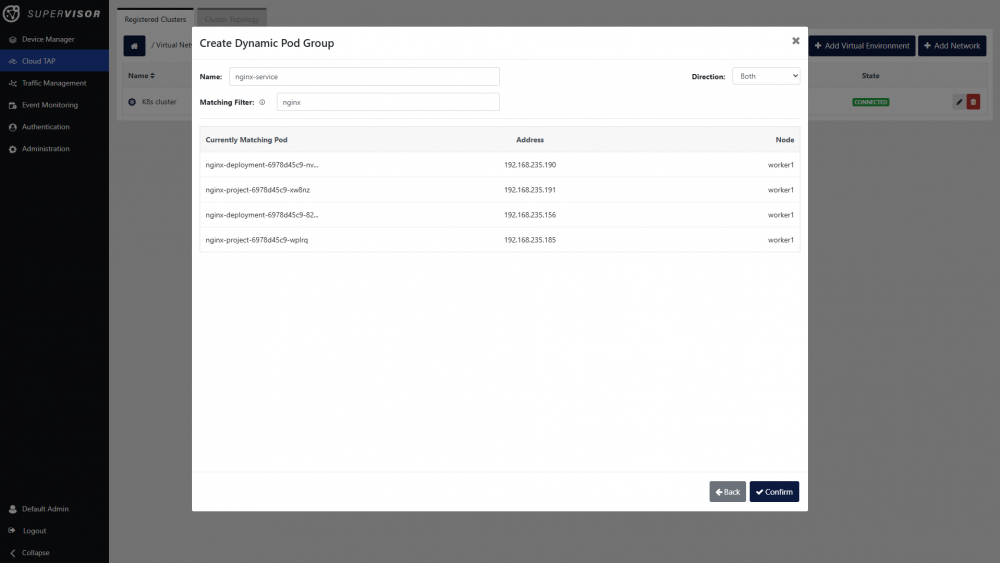The width and height of the screenshot is (1000, 563).
Task: Click the pencil edit cluster icon
Action: pos(959,102)
